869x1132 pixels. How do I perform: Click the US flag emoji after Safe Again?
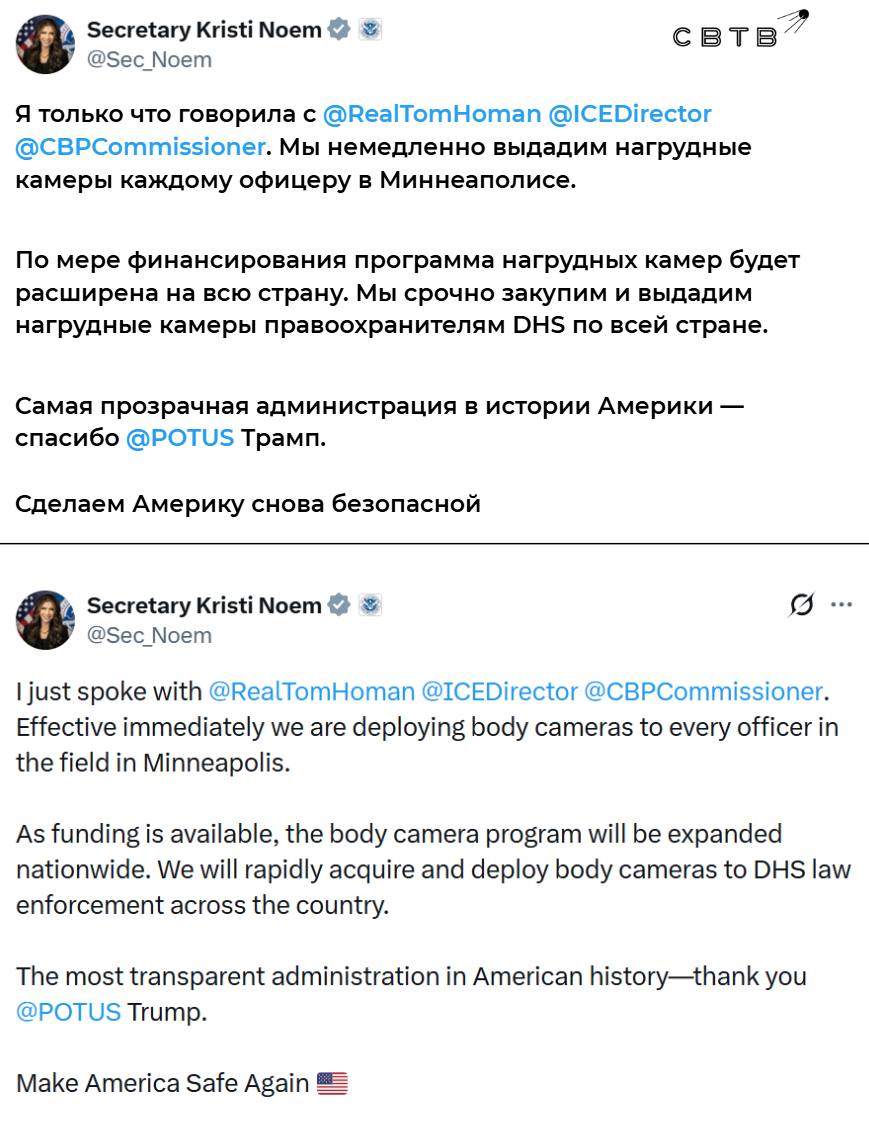pyautogui.click(x=332, y=1083)
